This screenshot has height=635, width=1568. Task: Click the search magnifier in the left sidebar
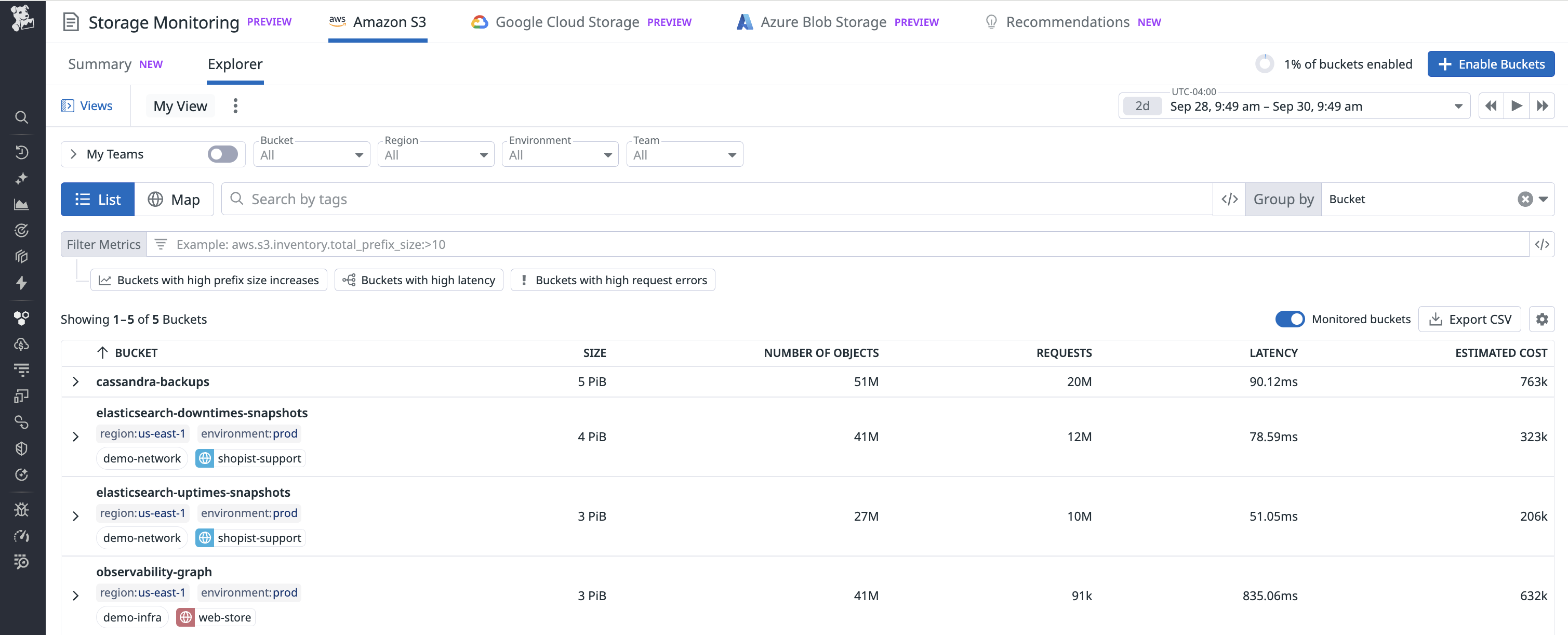coord(21,117)
